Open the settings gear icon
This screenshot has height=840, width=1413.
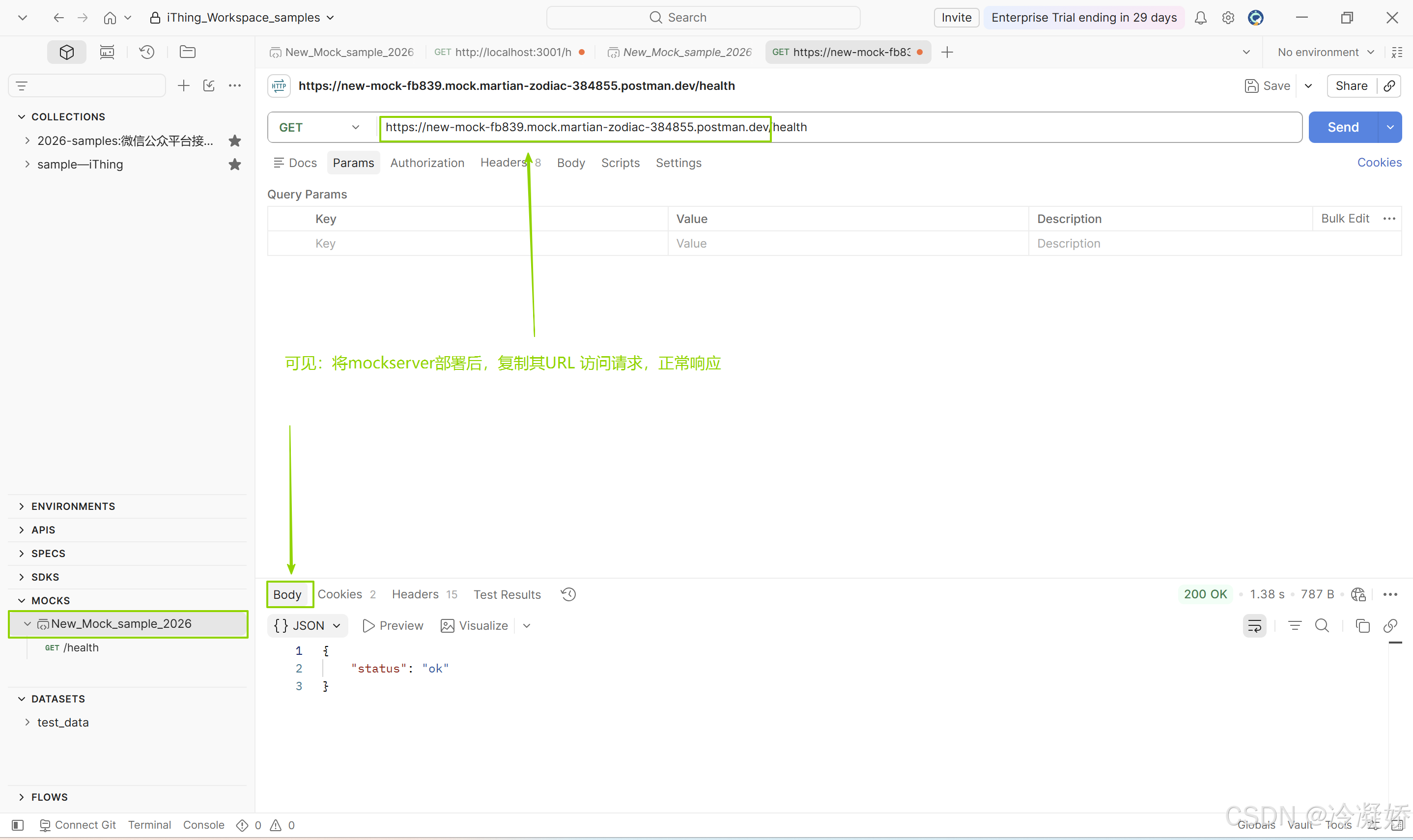[1228, 18]
